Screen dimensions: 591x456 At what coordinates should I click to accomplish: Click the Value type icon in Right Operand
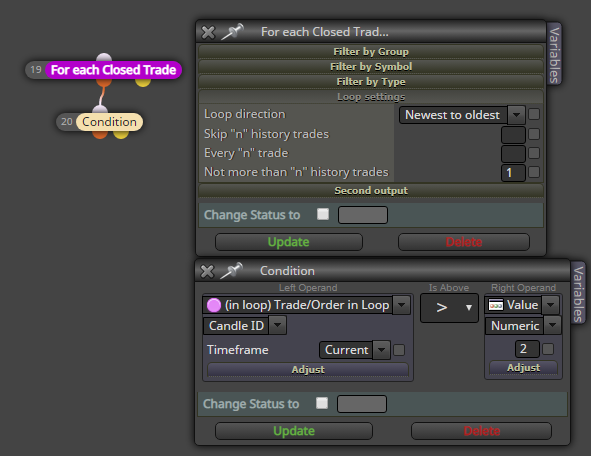click(x=496, y=305)
